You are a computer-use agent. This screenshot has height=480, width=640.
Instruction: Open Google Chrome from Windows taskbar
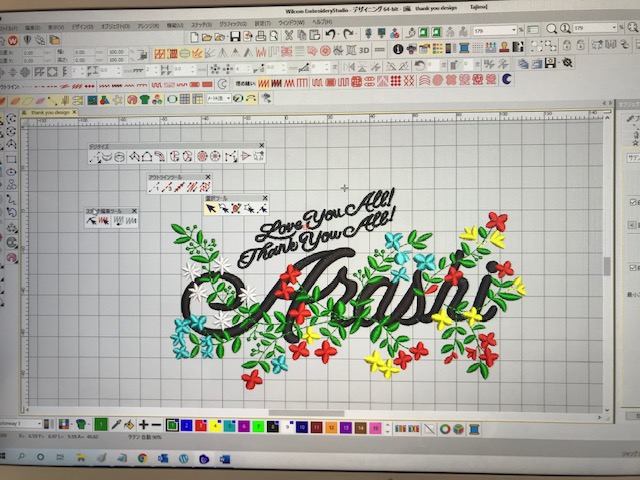tap(142, 458)
